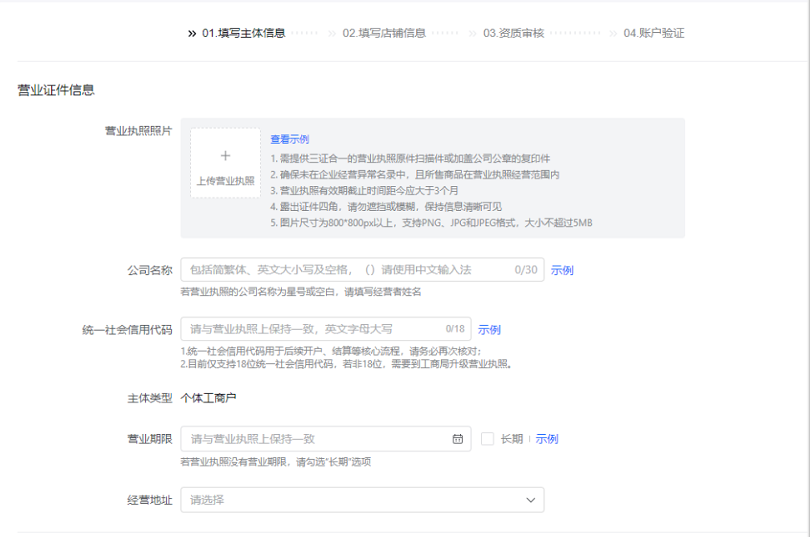Switch to the 03.资质审核 step
The width and height of the screenshot is (810, 537).
click(x=513, y=33)
